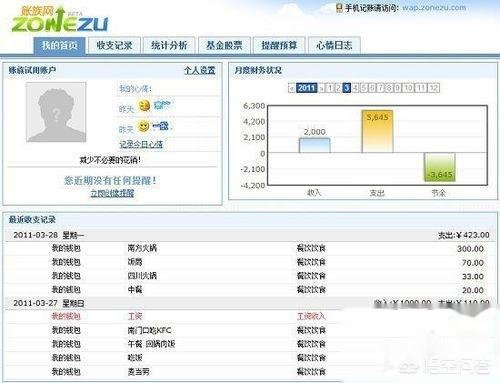The width and height of the screenshot is (500, 383).
Task: Go to previous year with left arrow
Action: pyautogui.click(x=292, y=88)
